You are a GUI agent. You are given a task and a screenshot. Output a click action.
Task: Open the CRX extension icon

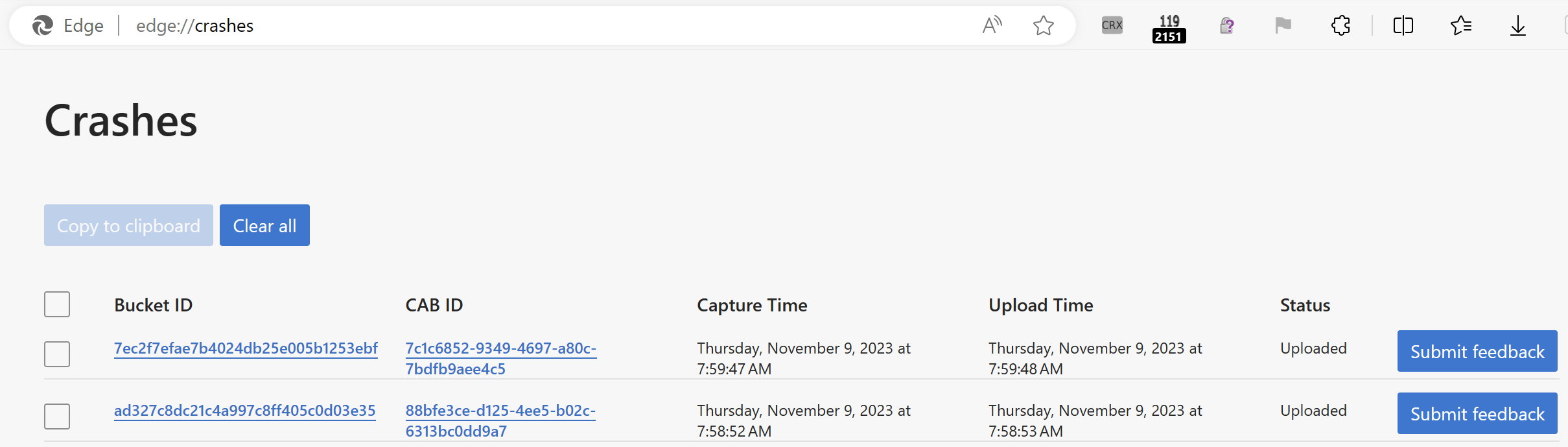pyautogui.click(x=1112, y=25)
